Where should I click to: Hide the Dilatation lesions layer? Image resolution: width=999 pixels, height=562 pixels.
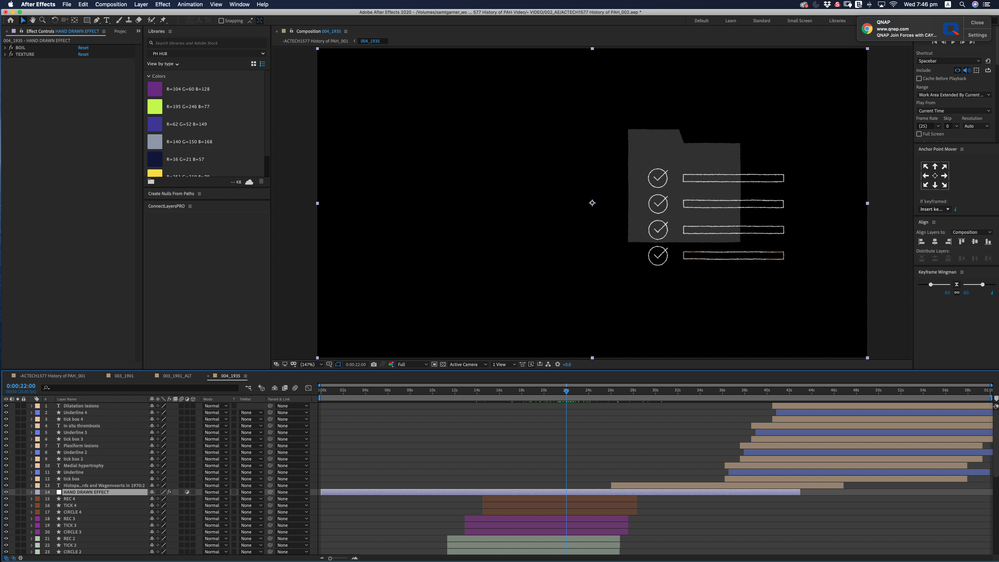[6, 406]
